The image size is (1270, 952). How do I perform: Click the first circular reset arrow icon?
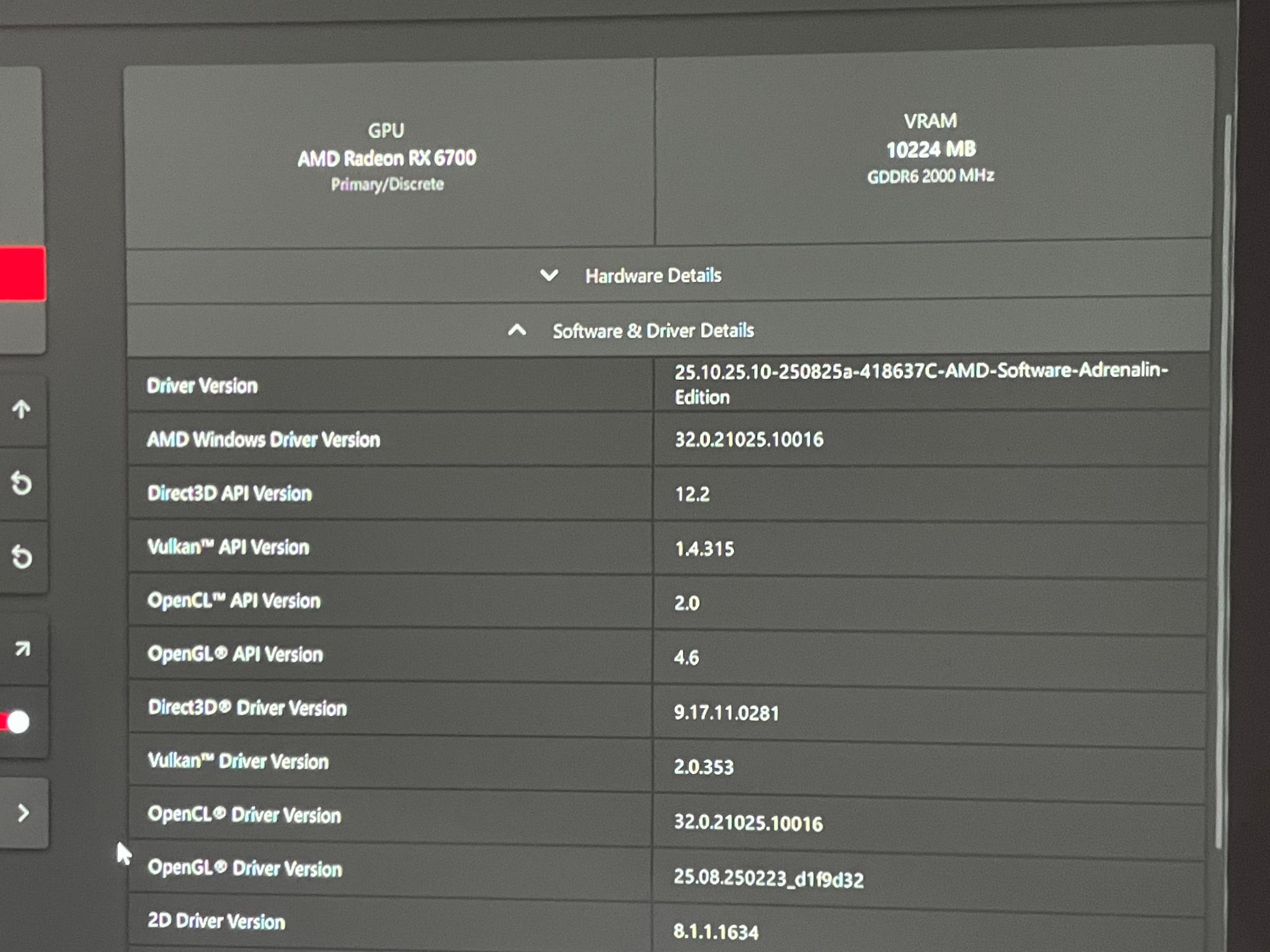[x=22, y=483]
